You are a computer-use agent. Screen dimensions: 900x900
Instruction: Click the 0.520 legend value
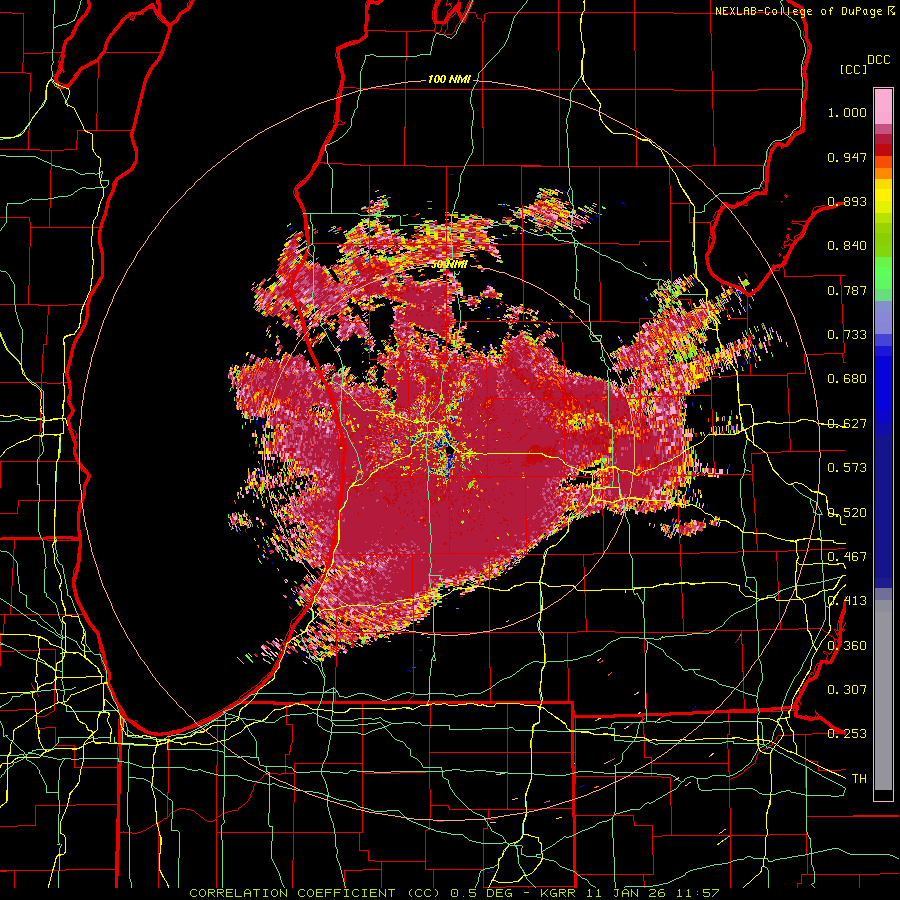pyautogui.click(x=847, y=513)
